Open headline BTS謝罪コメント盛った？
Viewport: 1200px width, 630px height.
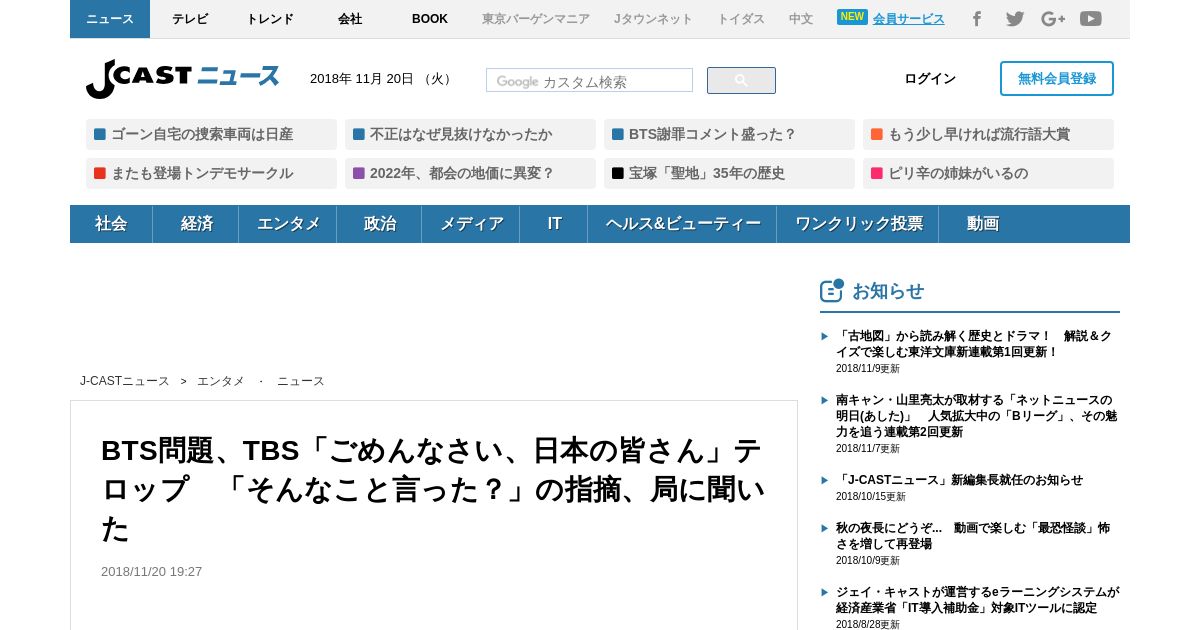(729, 134)
